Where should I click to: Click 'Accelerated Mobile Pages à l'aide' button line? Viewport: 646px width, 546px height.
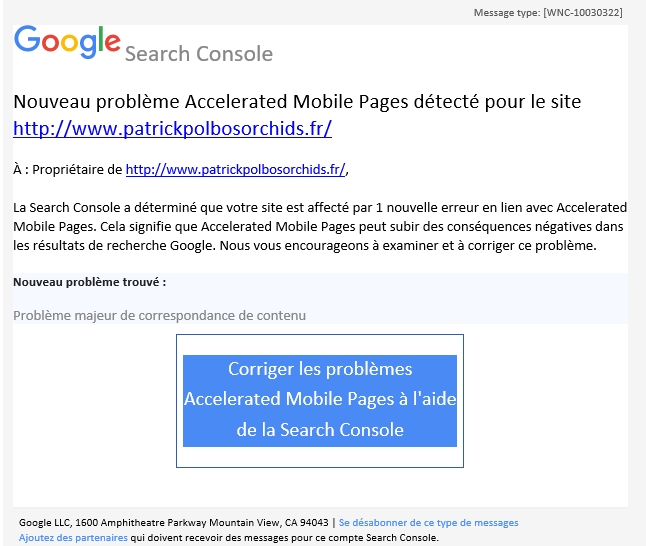pos(320,399)
